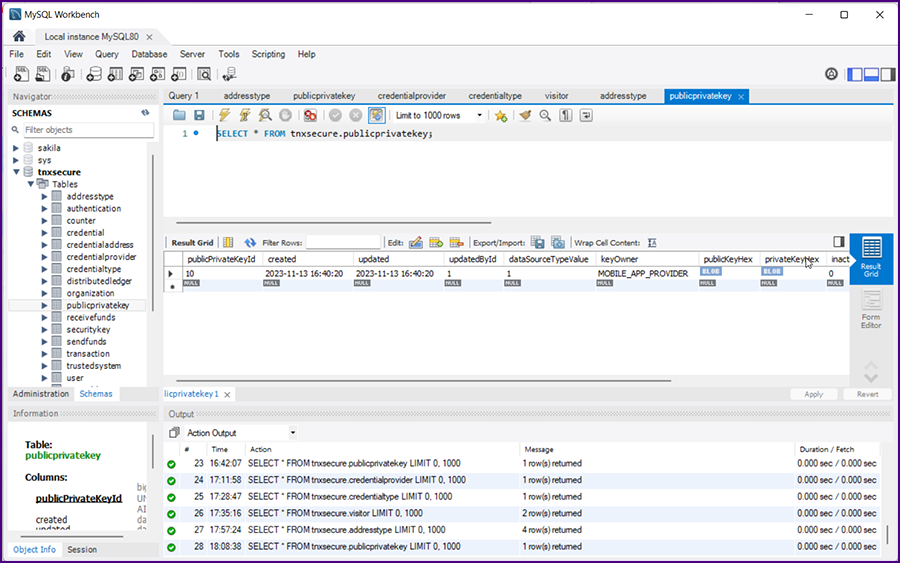
Task: Click the rollback transaction icon
Action: 356,115
